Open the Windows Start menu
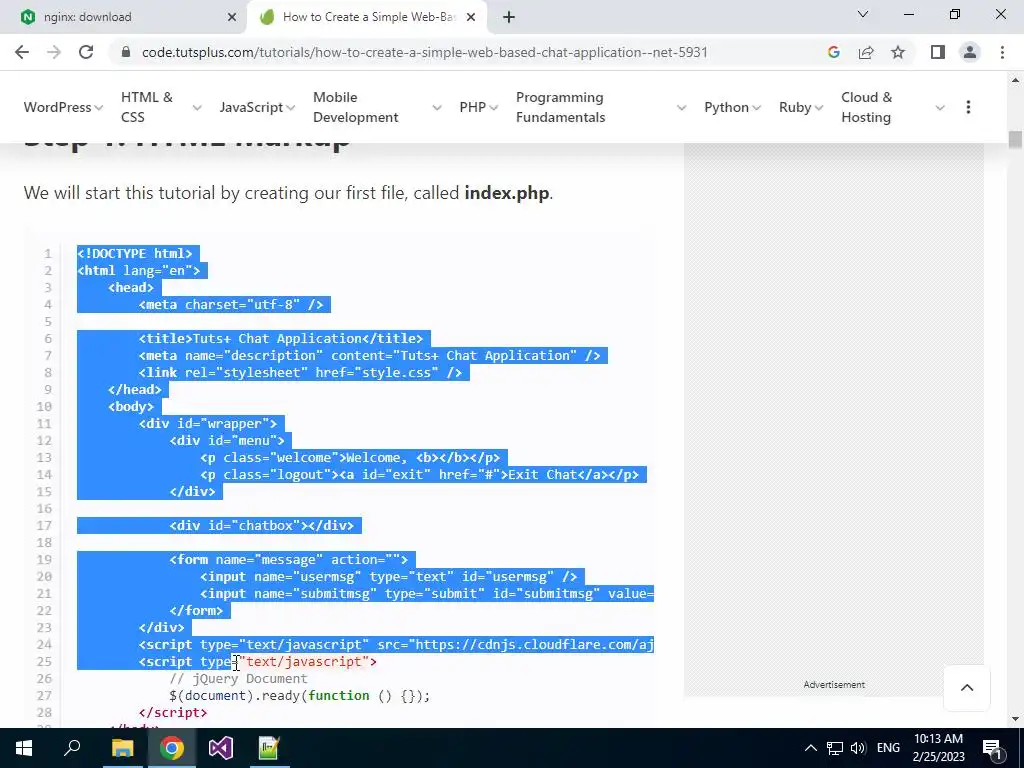The image size is (1024, 768). [x=24, y=748]
